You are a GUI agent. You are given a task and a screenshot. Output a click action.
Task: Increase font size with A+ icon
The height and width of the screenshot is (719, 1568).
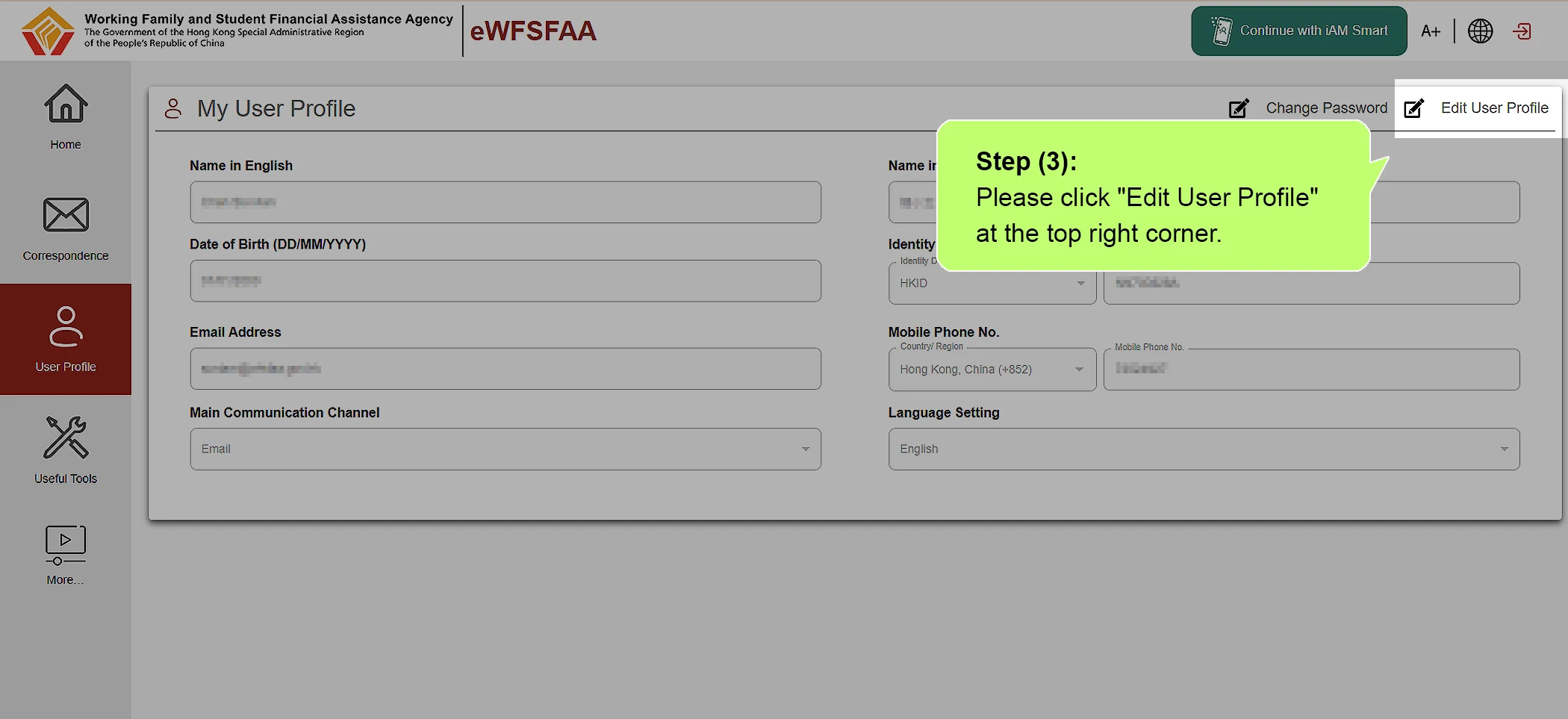(x=1431, y=31)
